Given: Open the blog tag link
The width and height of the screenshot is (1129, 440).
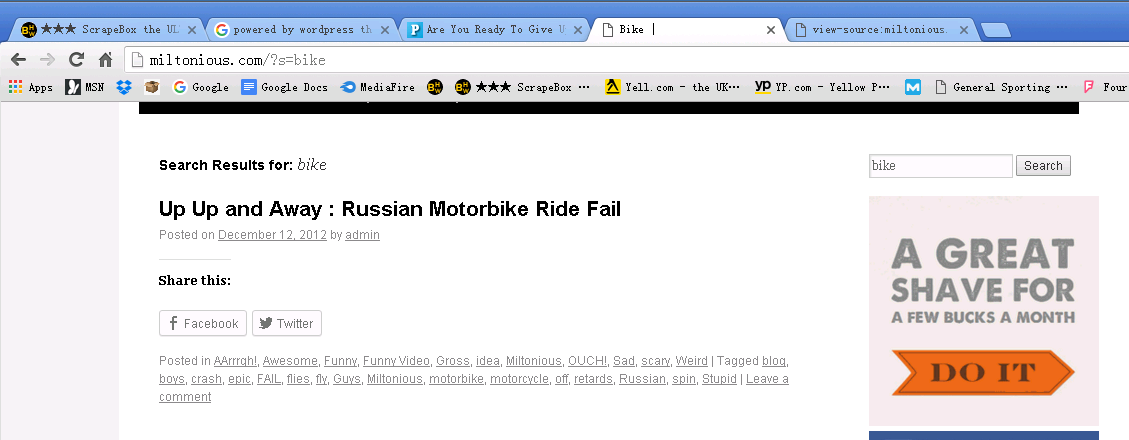Looking at the screenshot, I should [x=775, y=361].
